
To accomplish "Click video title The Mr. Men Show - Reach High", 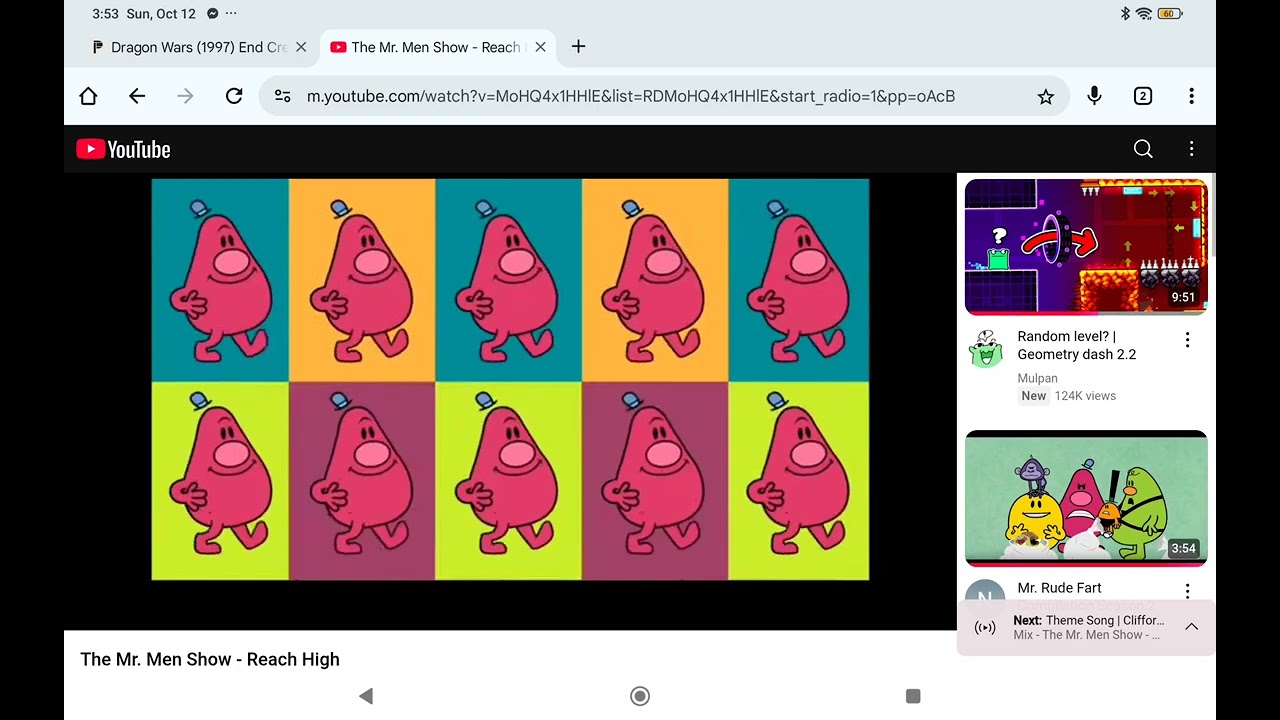I will 210,659.
